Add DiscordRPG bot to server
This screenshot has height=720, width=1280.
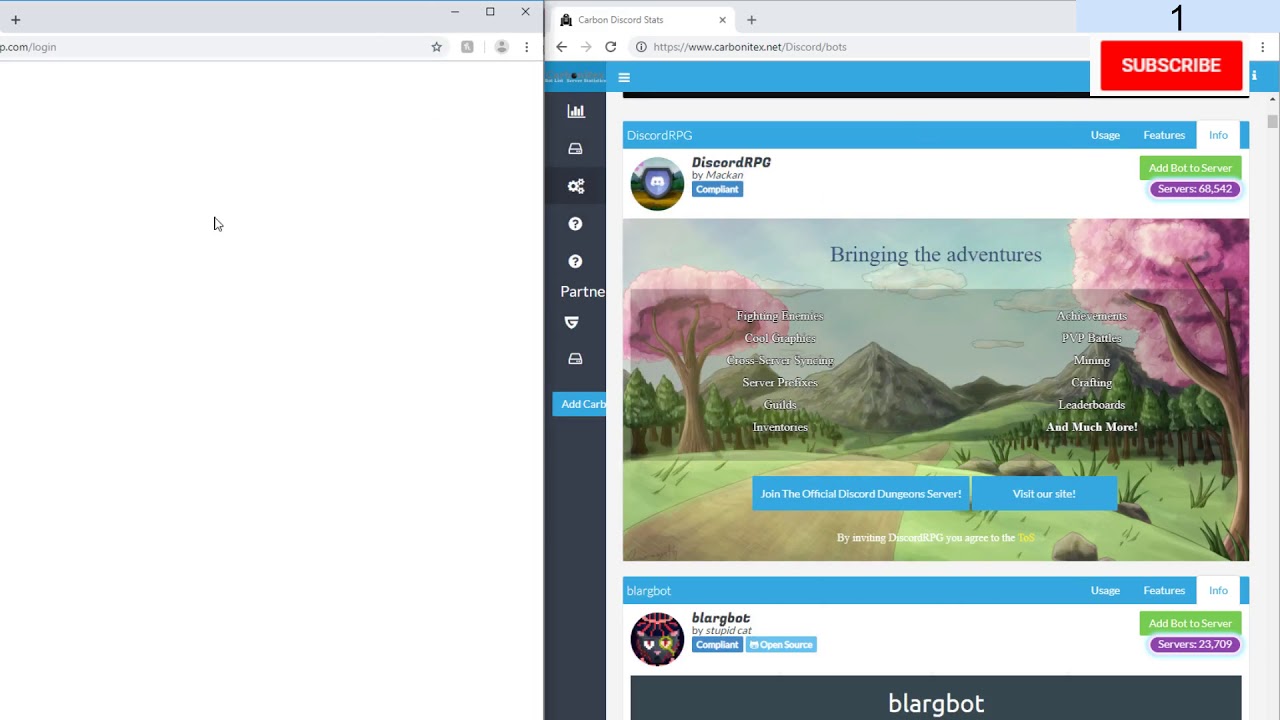[x=1190, y=168]
